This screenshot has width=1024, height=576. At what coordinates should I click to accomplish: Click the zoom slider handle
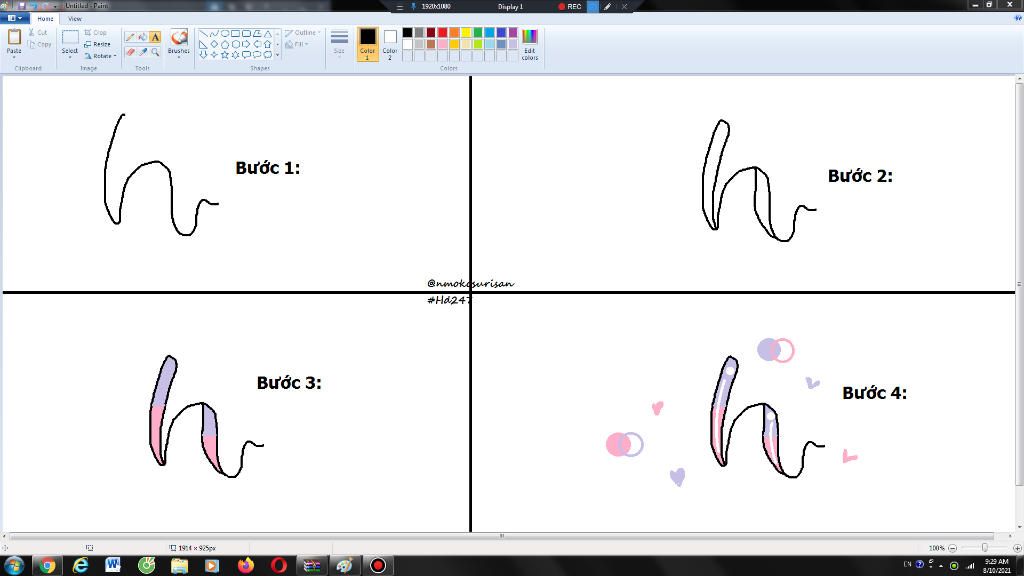point(984,548)
